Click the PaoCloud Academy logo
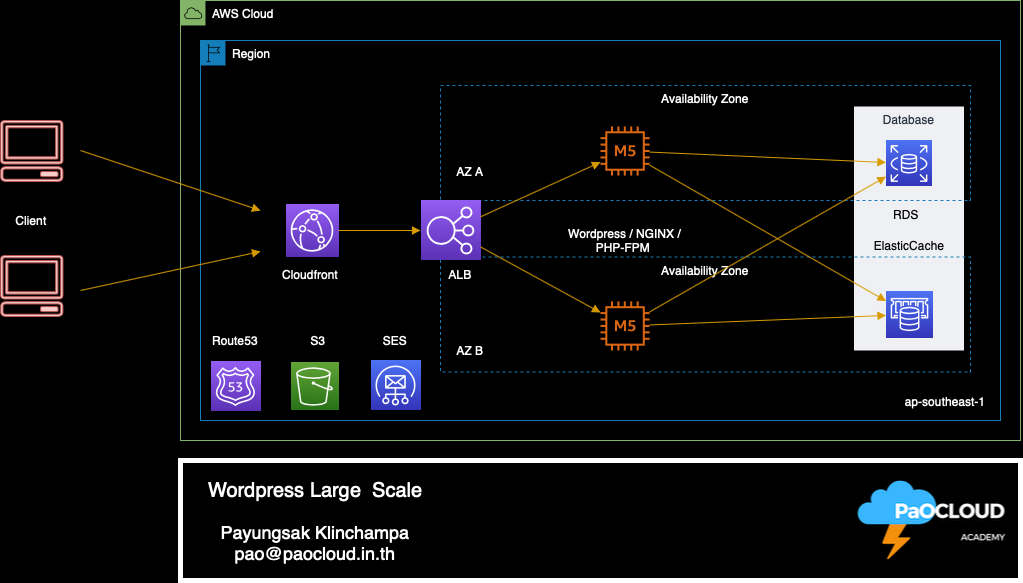The image size is (1023, 583). coord(931,520)
